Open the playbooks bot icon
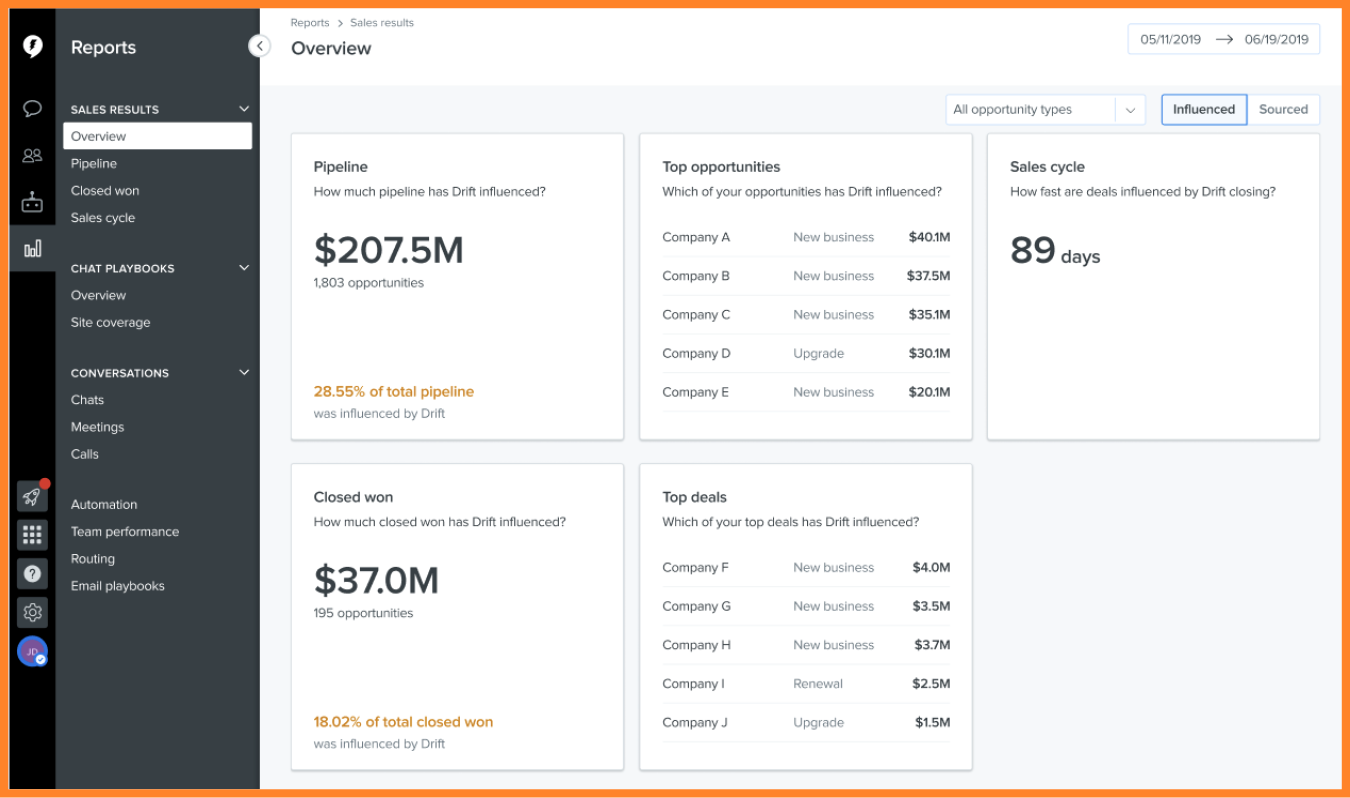1350x798 pixels. click(32, 202)
